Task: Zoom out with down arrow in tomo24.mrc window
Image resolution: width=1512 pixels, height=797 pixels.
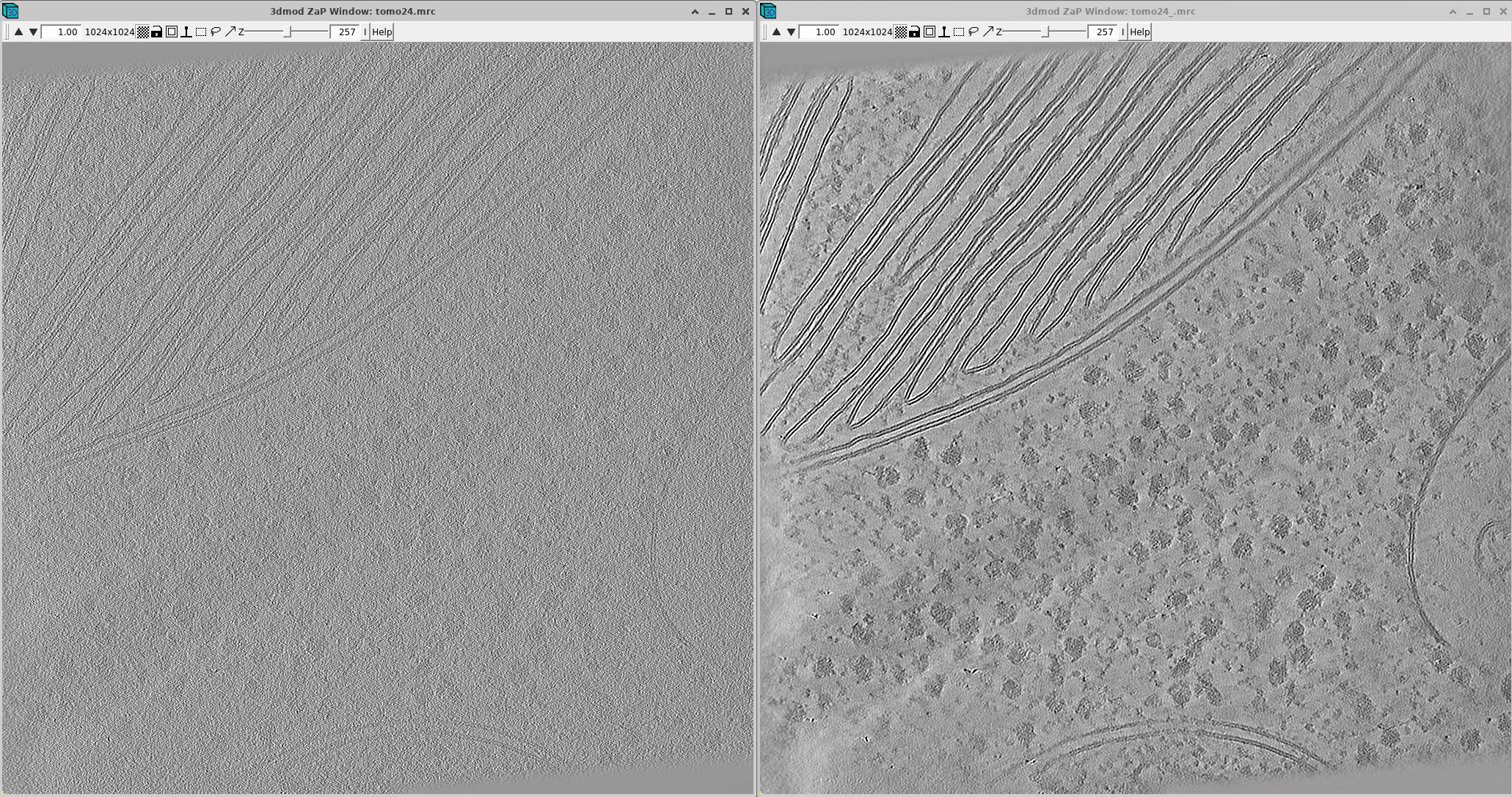Action: click(33, 32)
